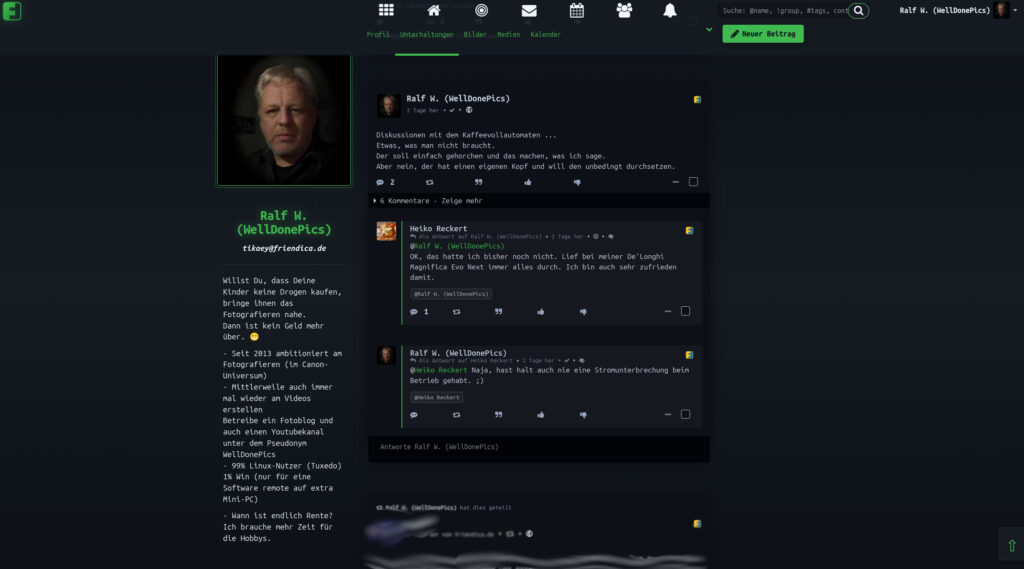This screenshot has width=1024, height=569.
Task: Open the messages envelope icon
Action: (x=529, y=10)
